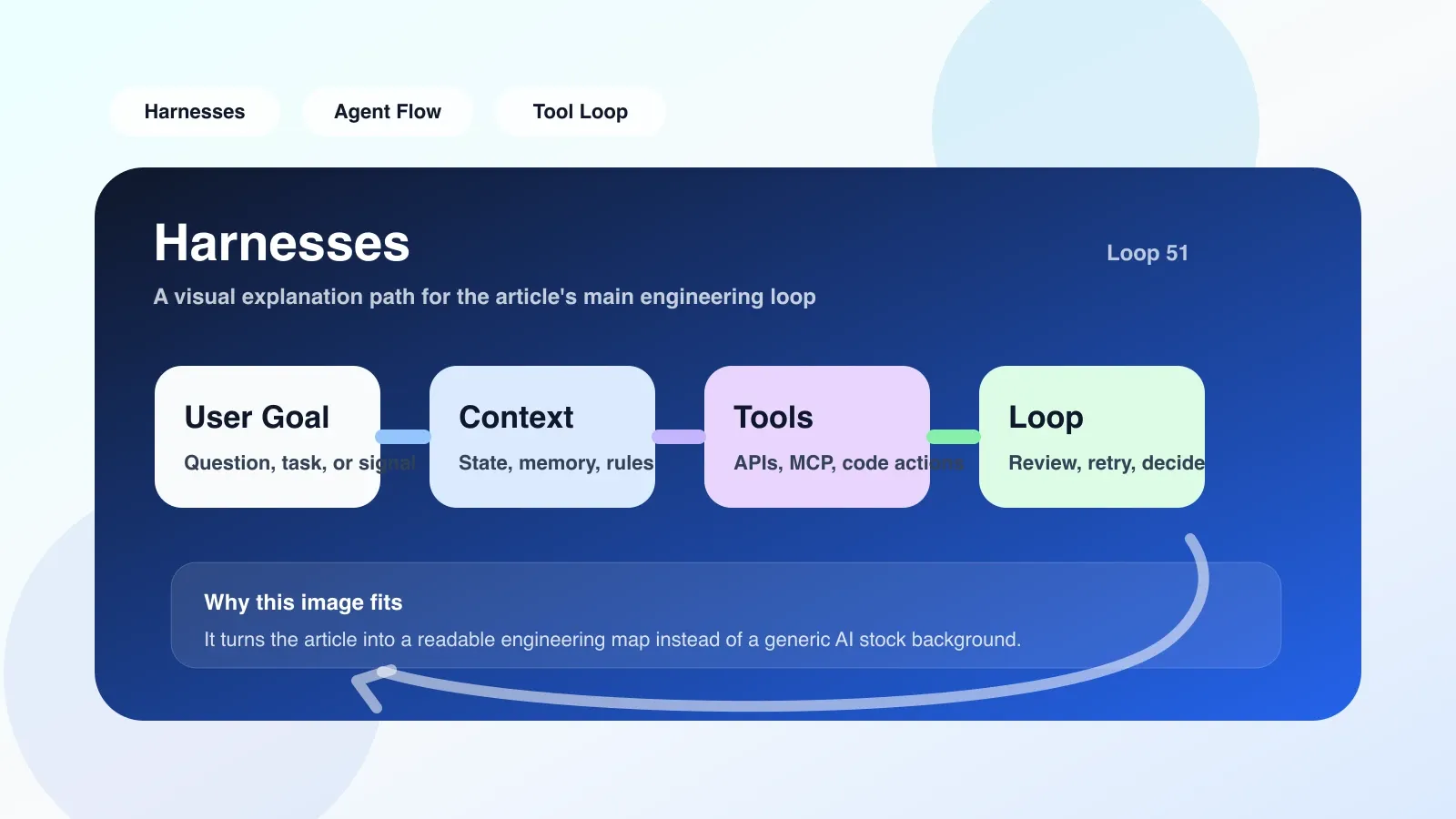Switch to the Agent Flow tab
The image size is (1456, 819).
(x=387, y=112)
